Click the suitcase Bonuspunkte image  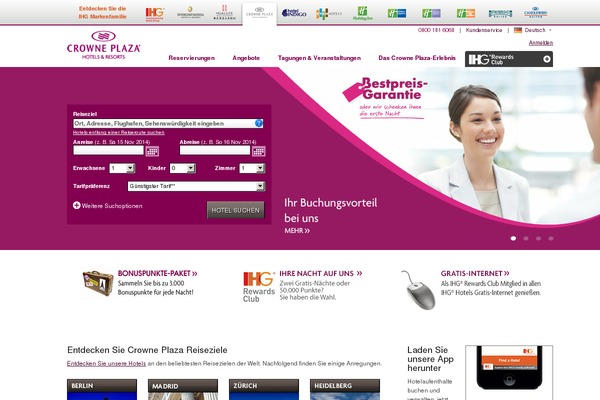(98, 283)
